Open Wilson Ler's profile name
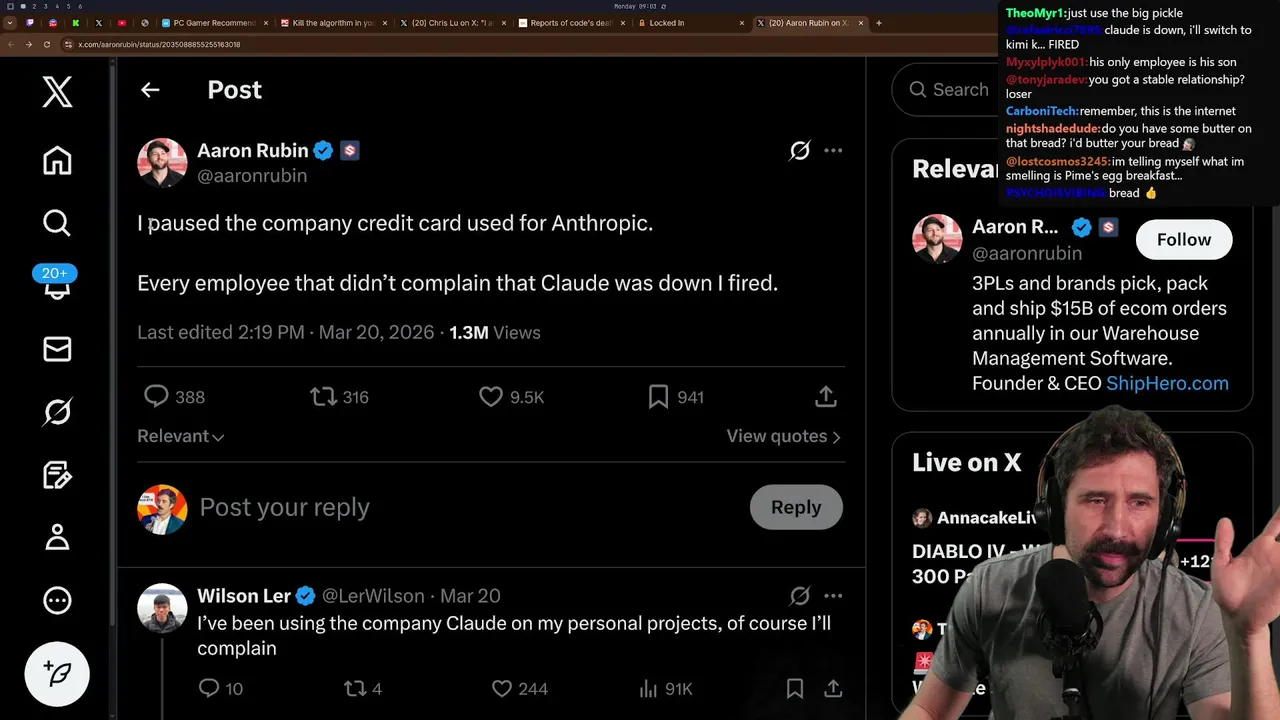 [x=244, y=596]
